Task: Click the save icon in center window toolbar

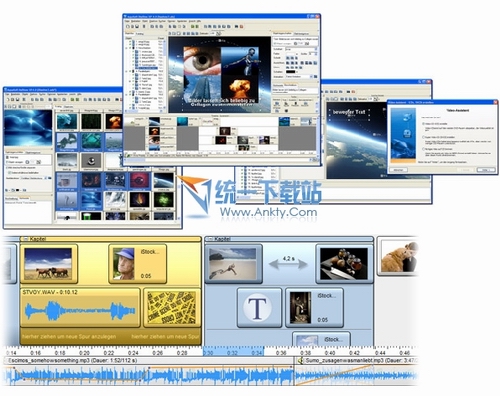Action: point(137,26)
